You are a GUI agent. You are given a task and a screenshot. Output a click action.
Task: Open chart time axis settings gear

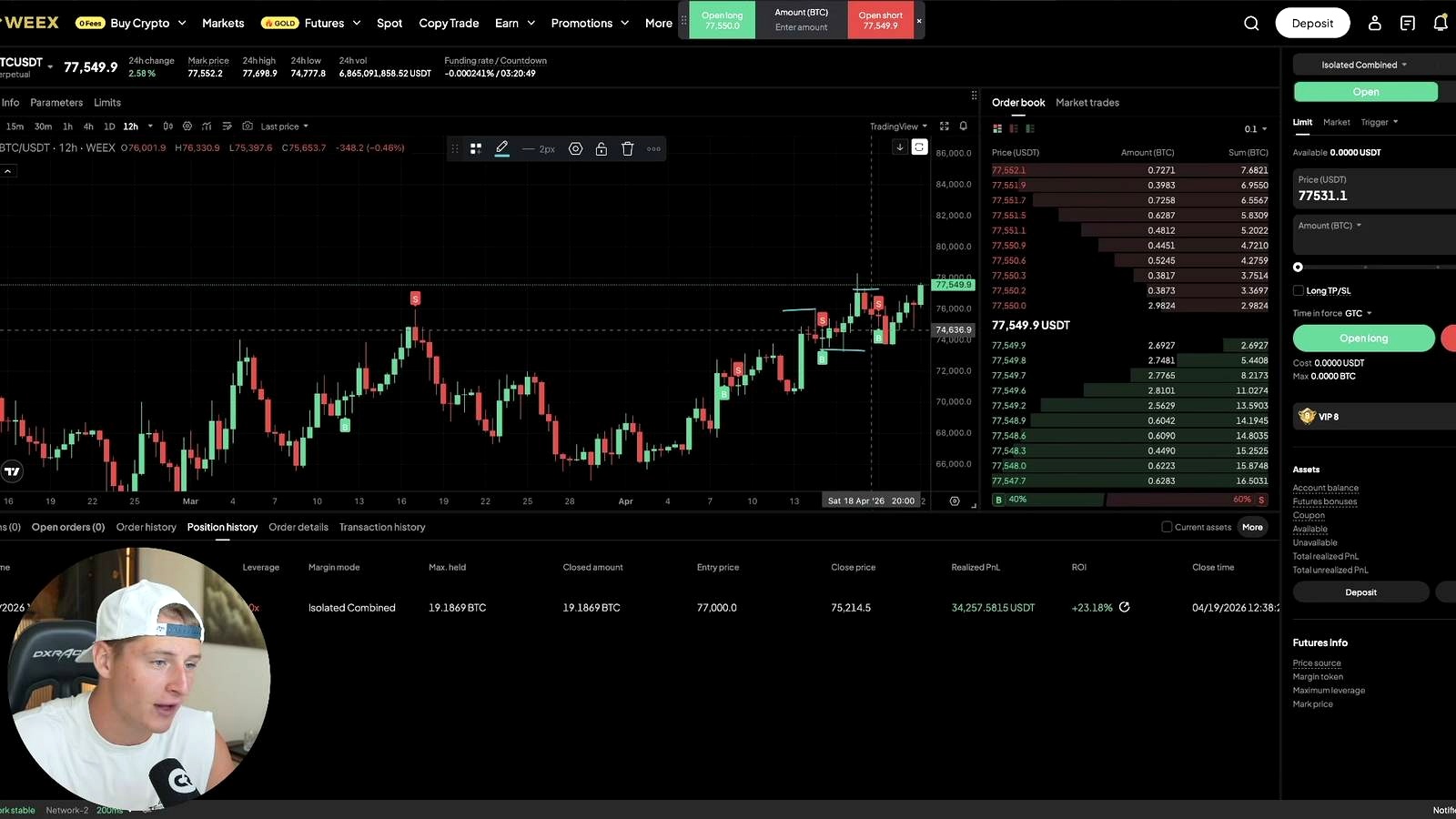(954, 500)
